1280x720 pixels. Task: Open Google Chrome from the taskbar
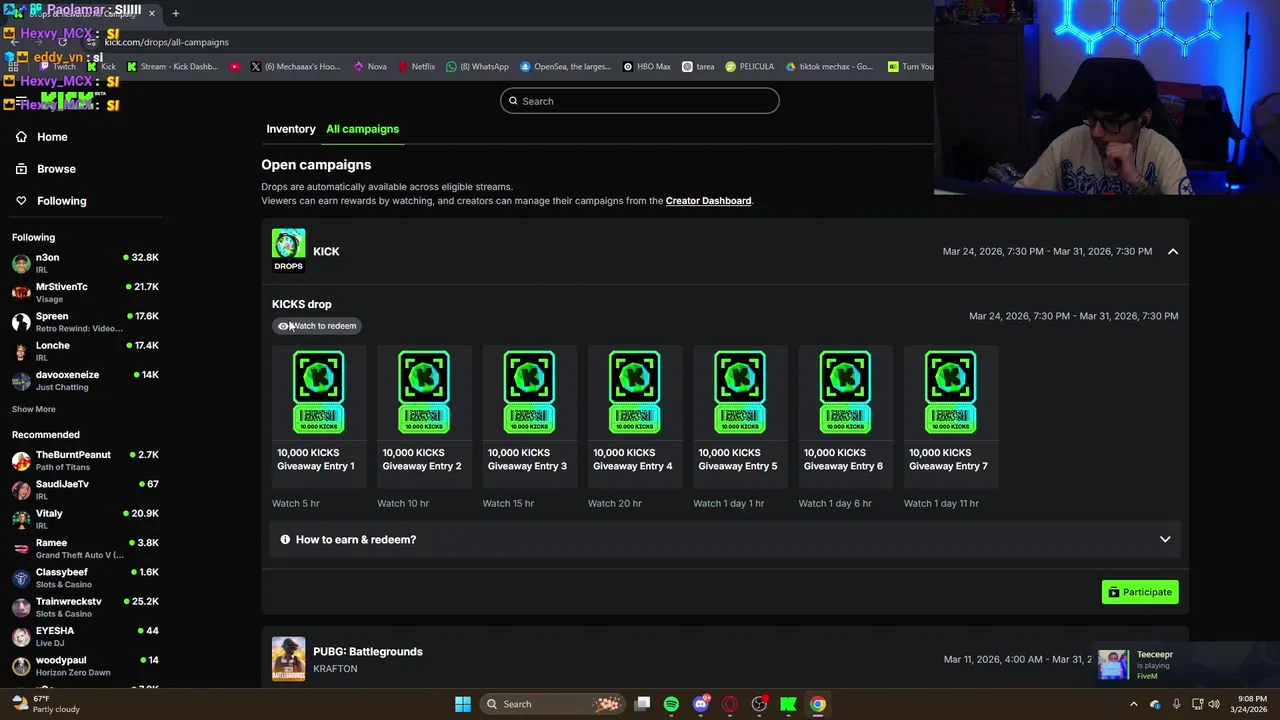(x=818, y=704)
